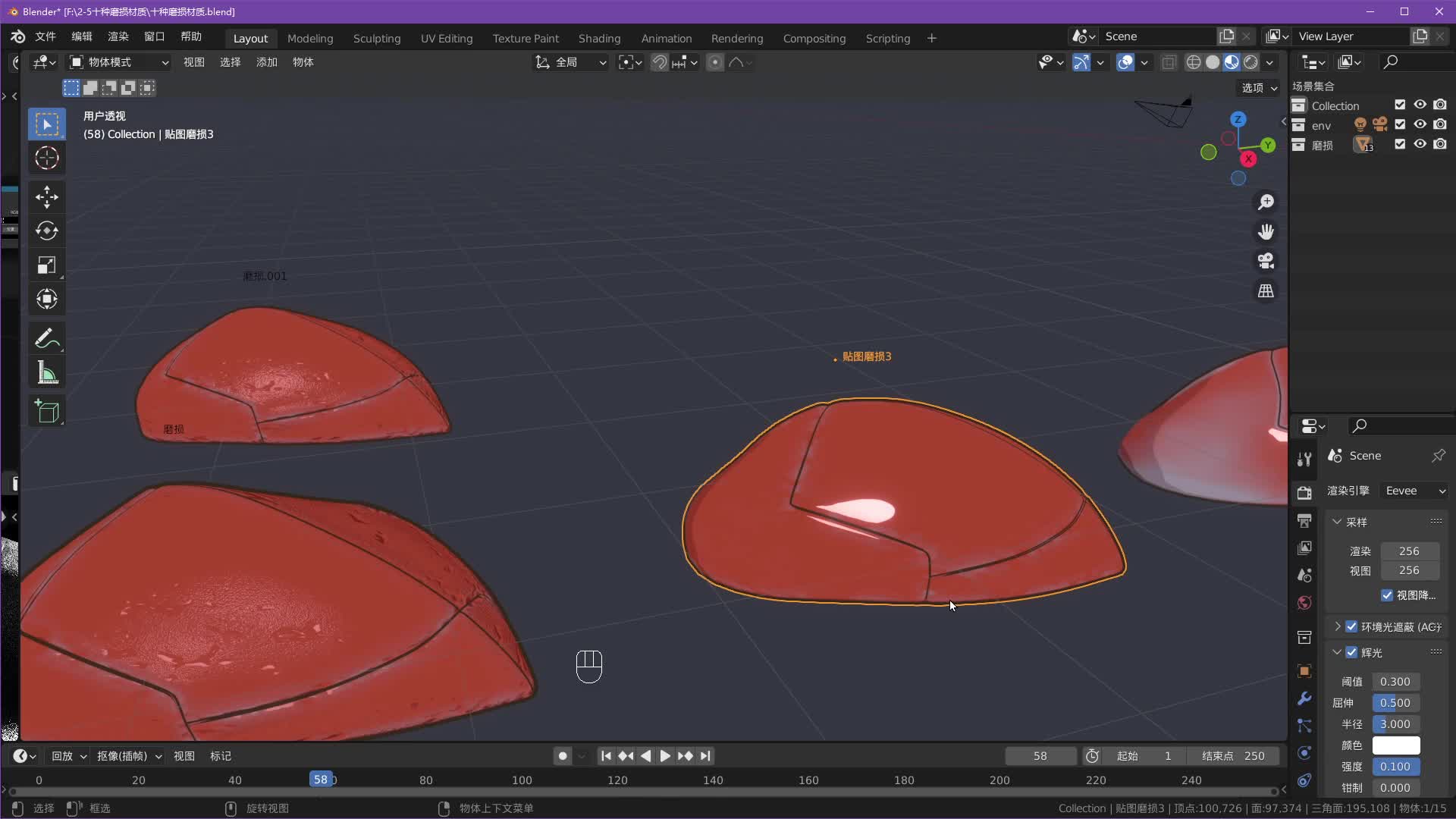Image resolution: width=1456 pixels, height=819 pixels.
Task: Toggle snapping magnet icon
Action: tap(660, 62)
